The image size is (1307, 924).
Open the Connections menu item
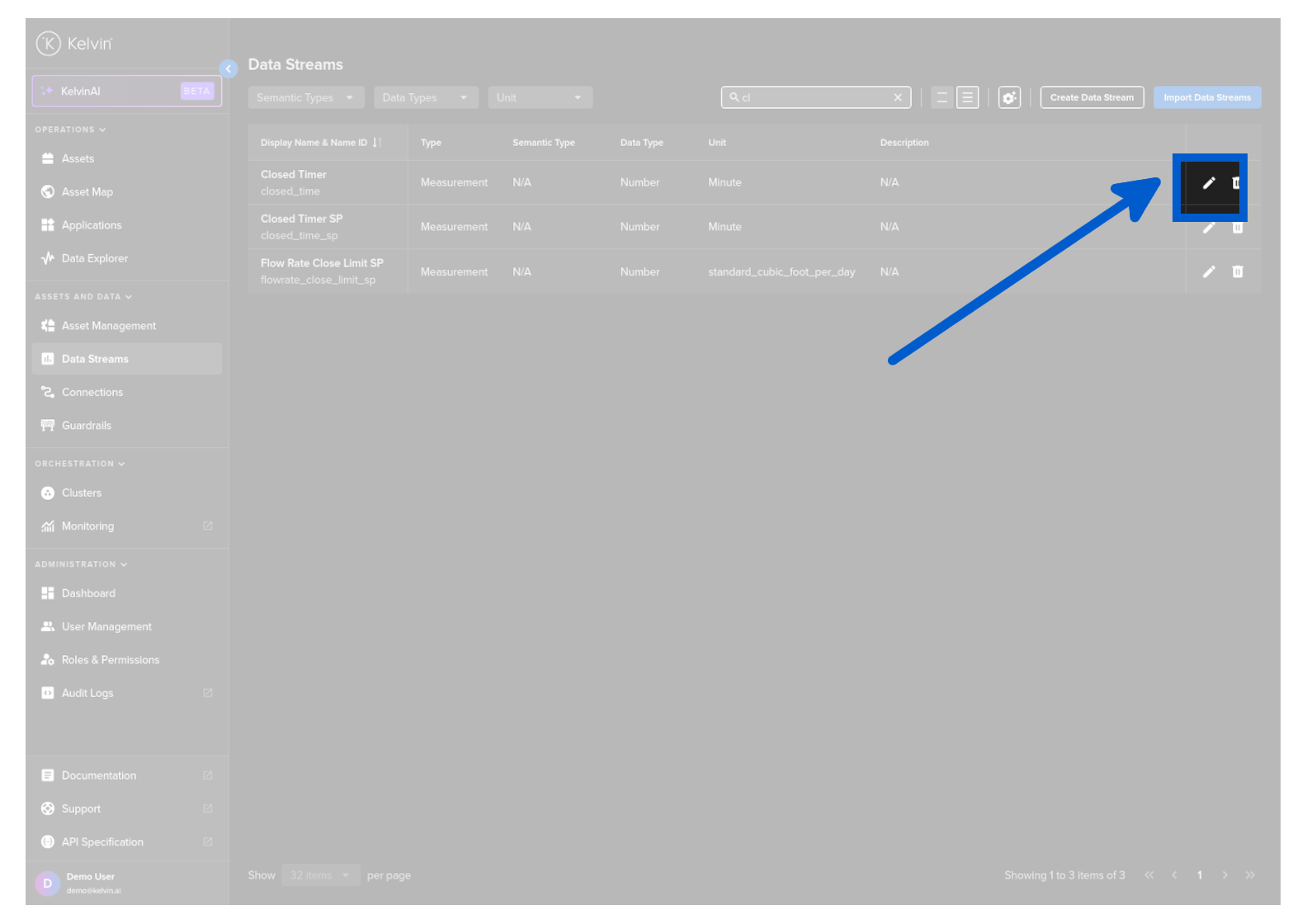pos(92,393)
